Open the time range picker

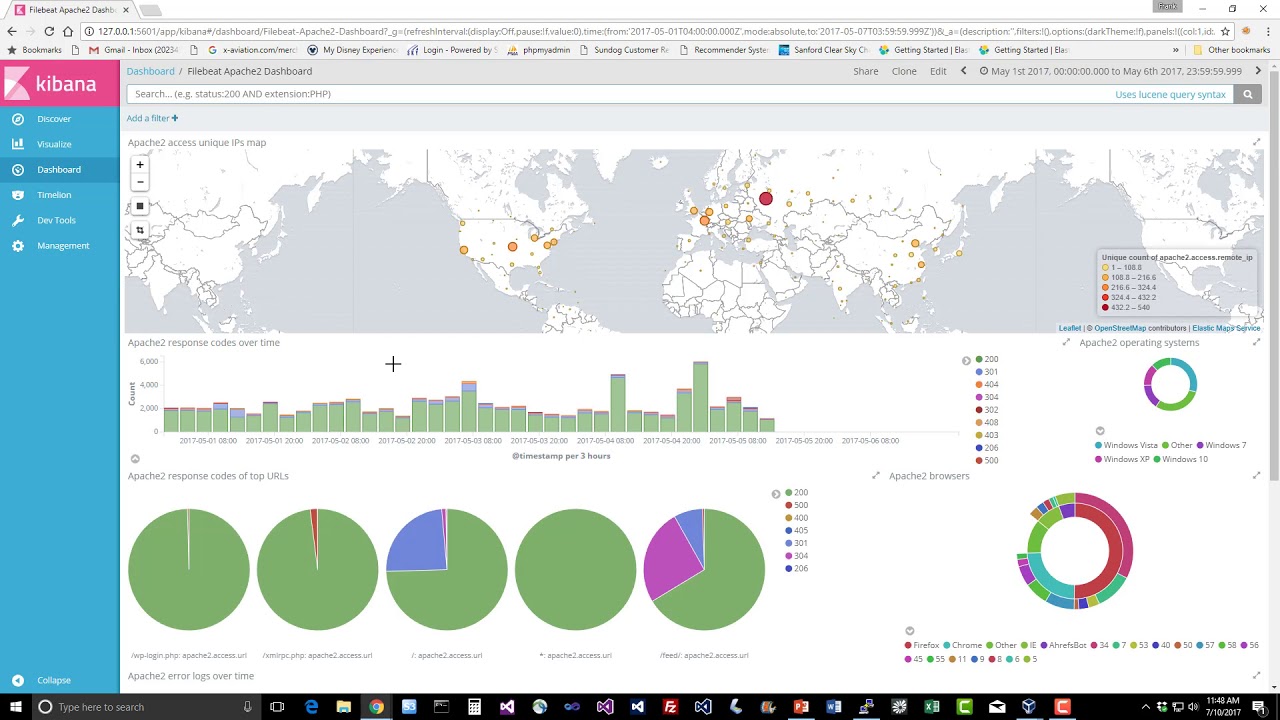pyautogui.click(x=1110, y=71)
